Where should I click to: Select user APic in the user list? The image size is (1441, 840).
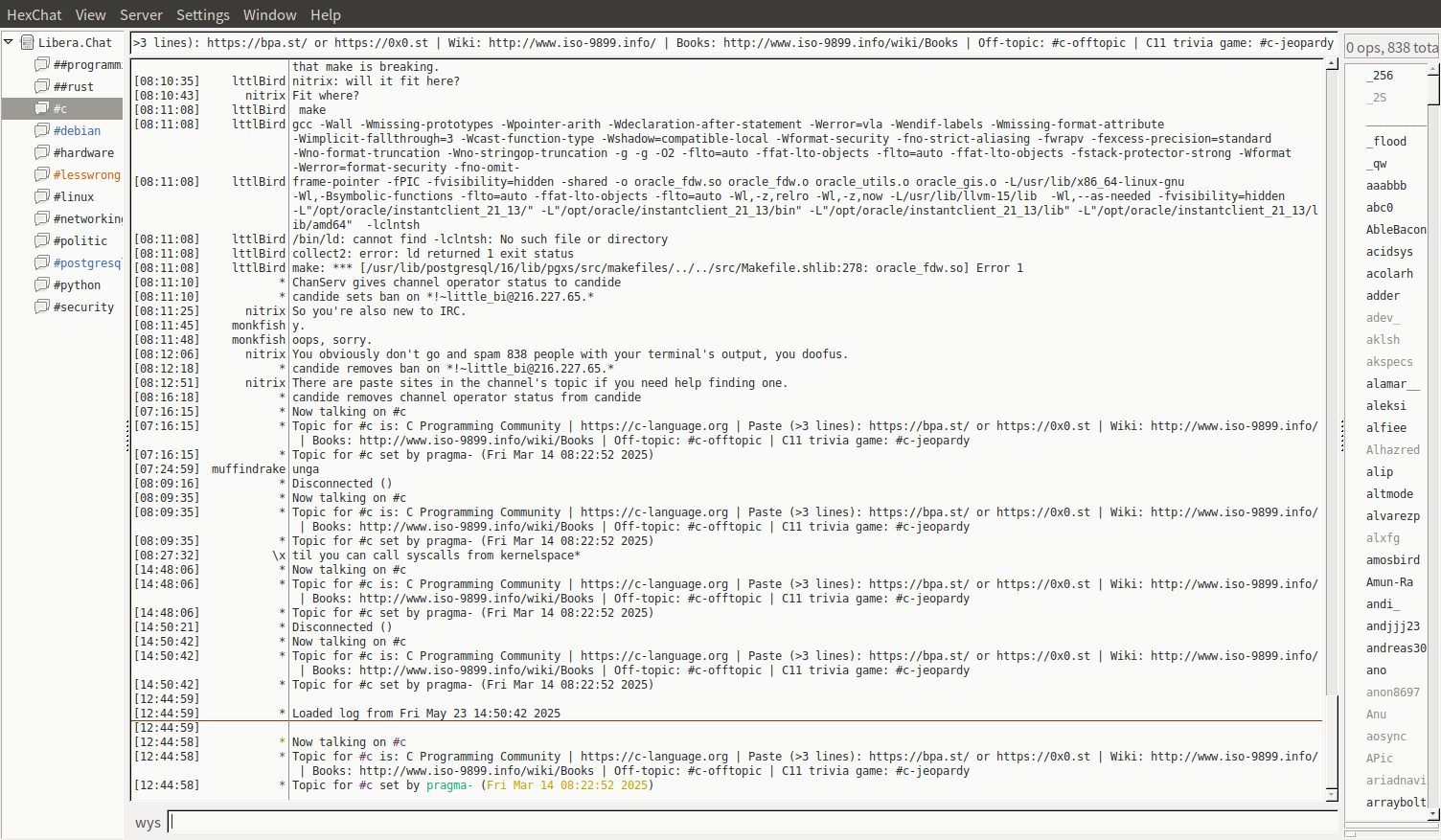[1380, 758]
